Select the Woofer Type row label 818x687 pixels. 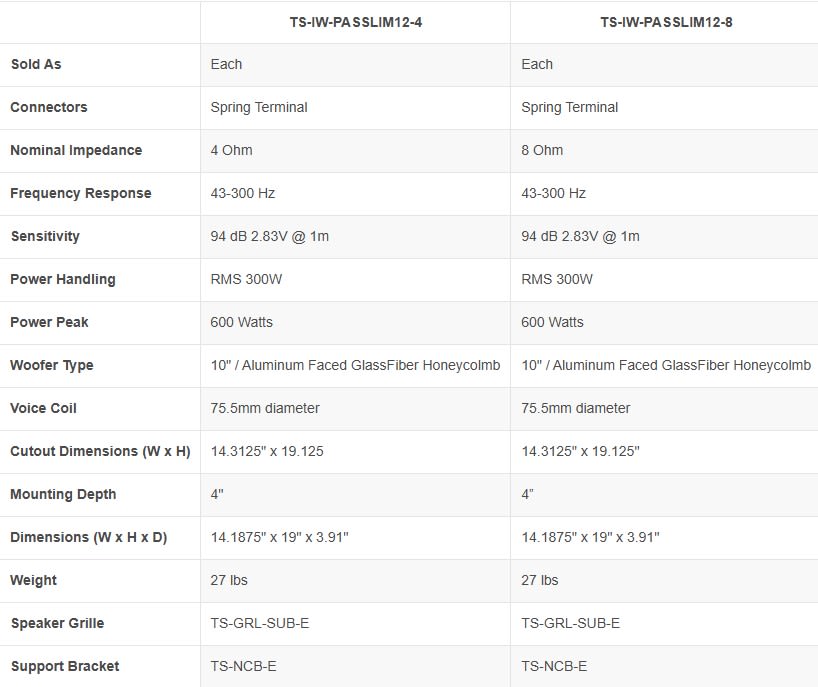click(x=52, y=365)
